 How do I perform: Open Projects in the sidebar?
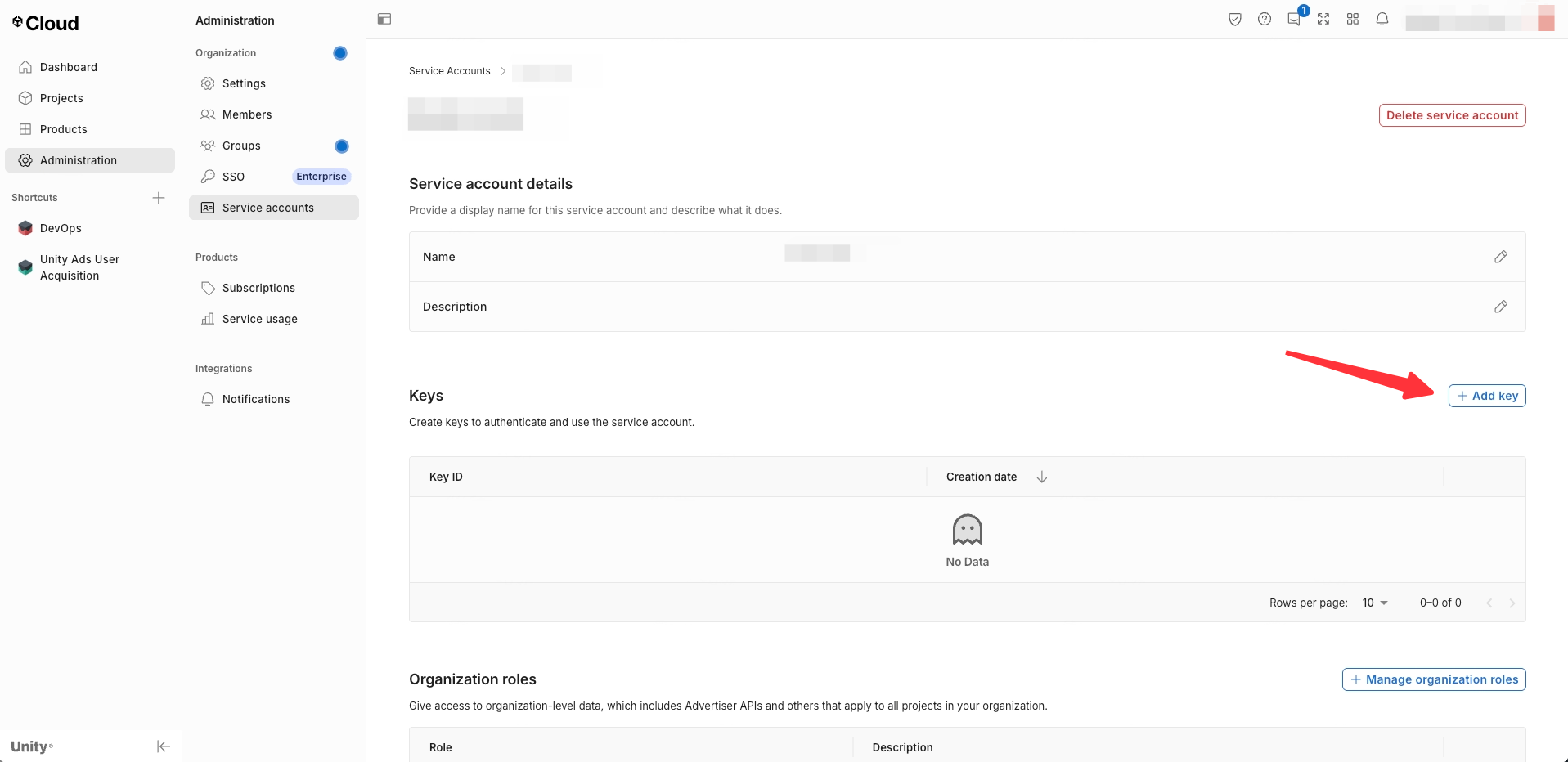click(x=90, y=98)
